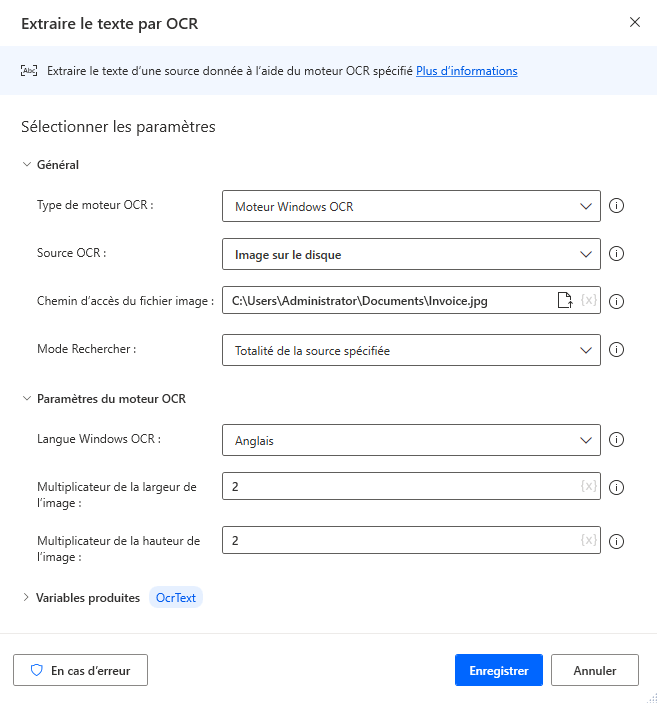
Task: Click the select file icon in image path field
Action: pos(565,300)
